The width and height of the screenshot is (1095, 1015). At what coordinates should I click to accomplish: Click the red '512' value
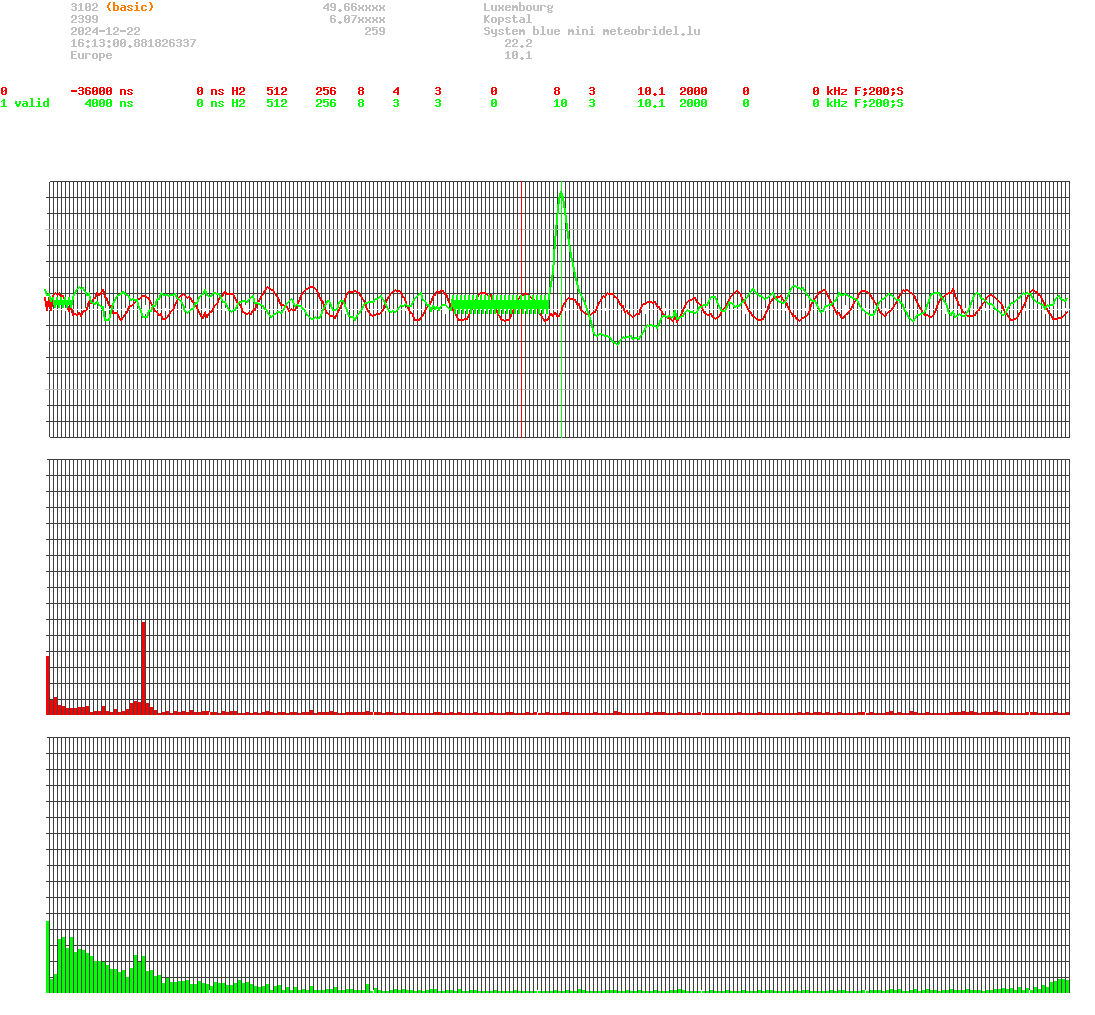click(277, 91)
